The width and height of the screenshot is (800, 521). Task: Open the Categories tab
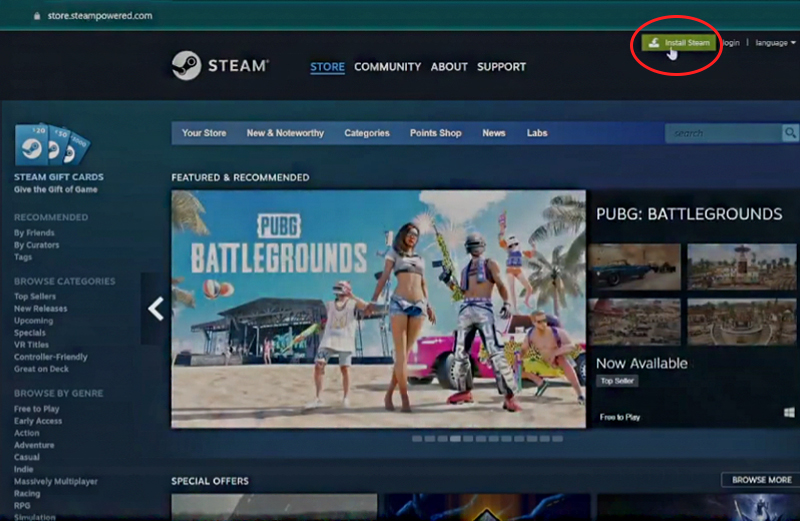367,133
